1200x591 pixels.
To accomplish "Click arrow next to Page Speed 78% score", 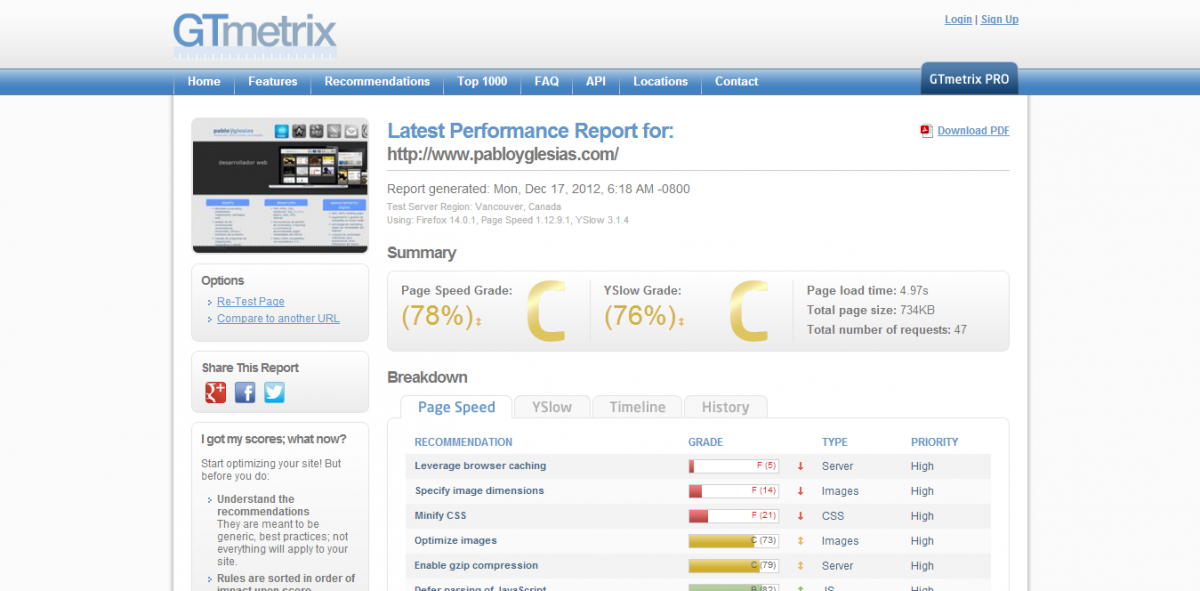I will [x=478, y=321].
